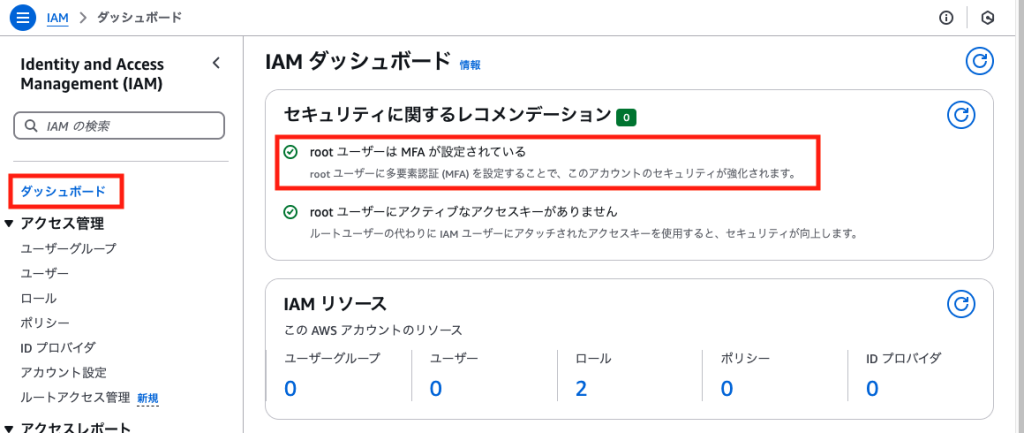Screen dimensions: 1024x433
Task: Go to ロール in the sidebar
Action: tap(39, 298)
